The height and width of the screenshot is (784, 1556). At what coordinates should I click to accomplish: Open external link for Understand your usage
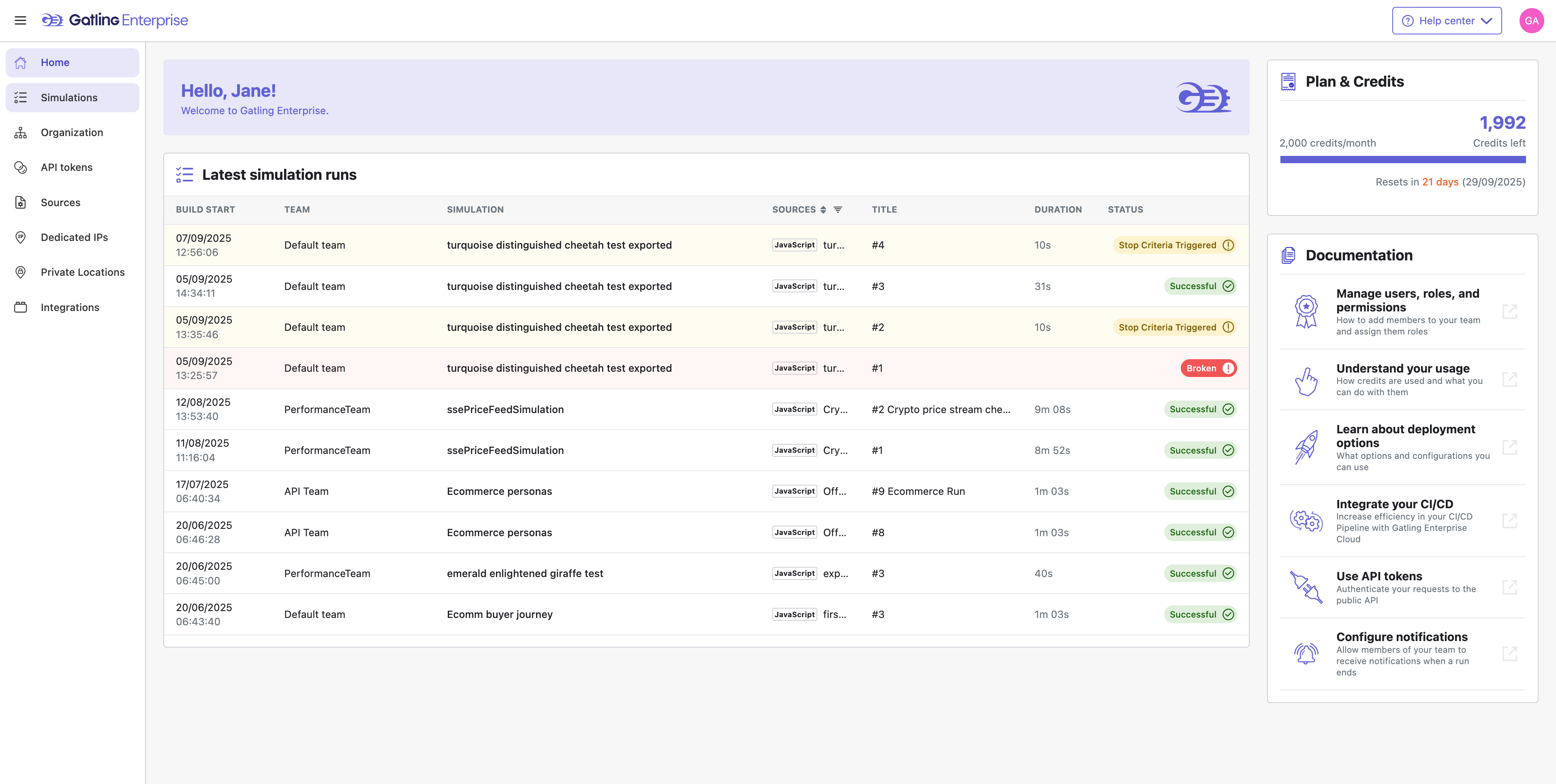point(1509,379)
